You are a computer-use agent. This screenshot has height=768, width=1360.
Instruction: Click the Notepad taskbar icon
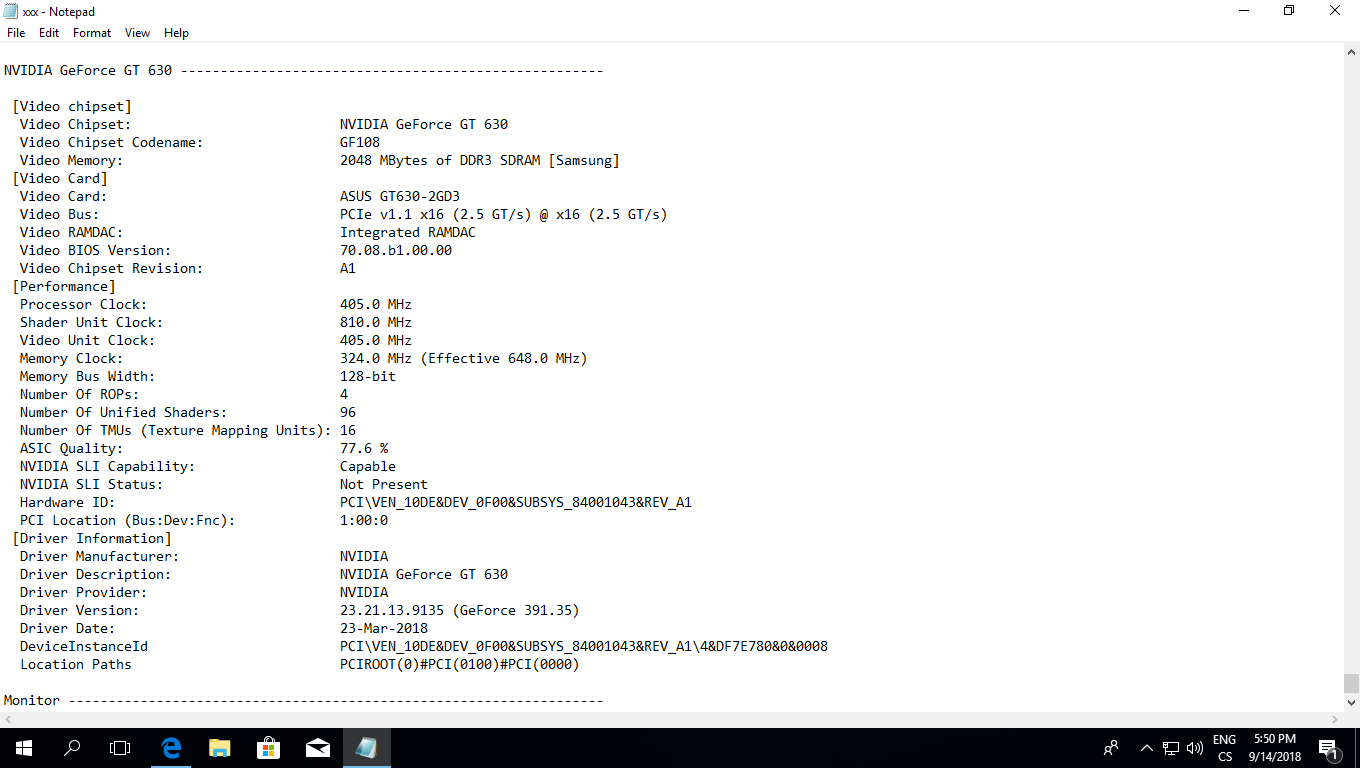click(x=367, y=748)
